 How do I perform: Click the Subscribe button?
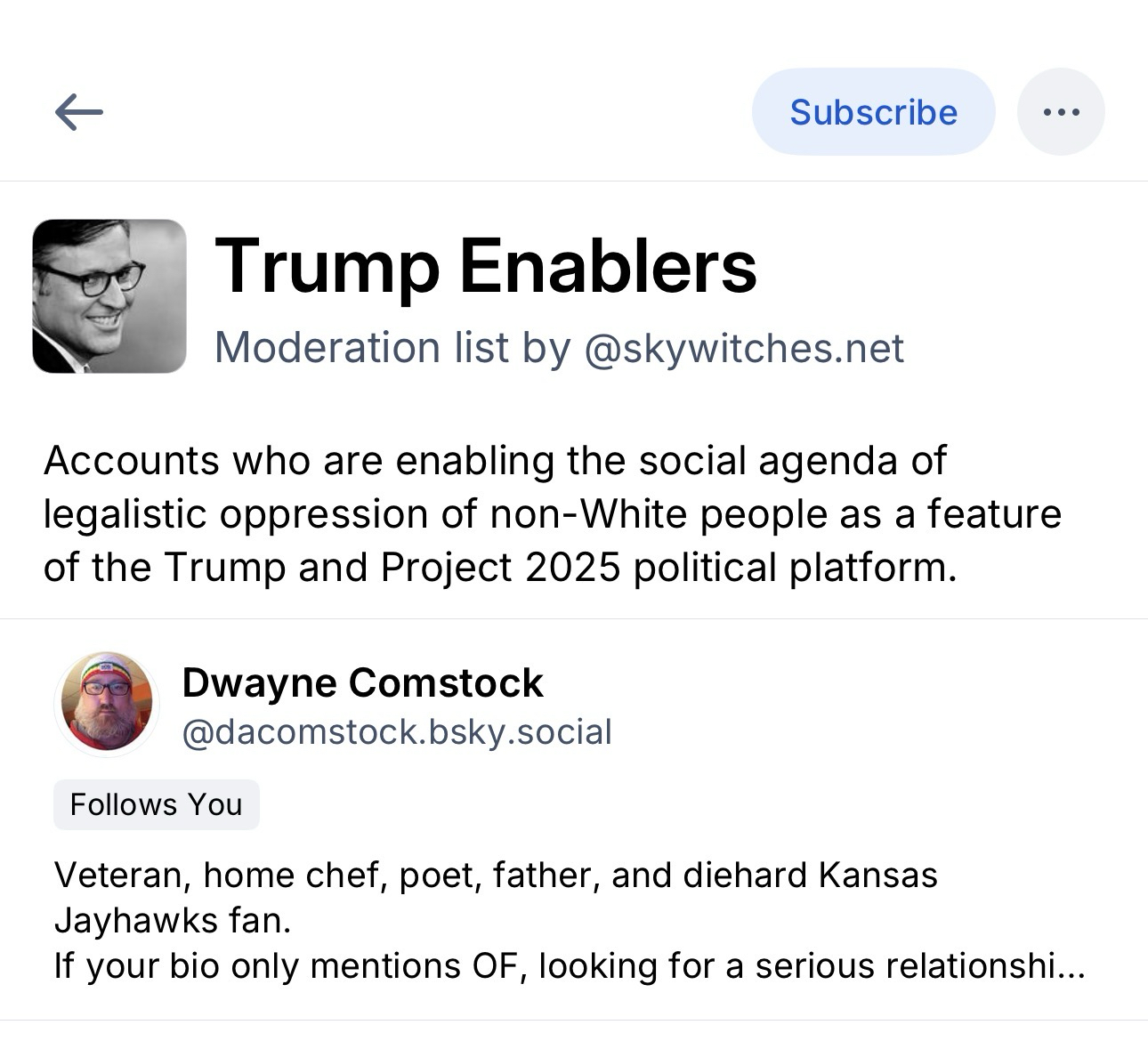[873, 112]
